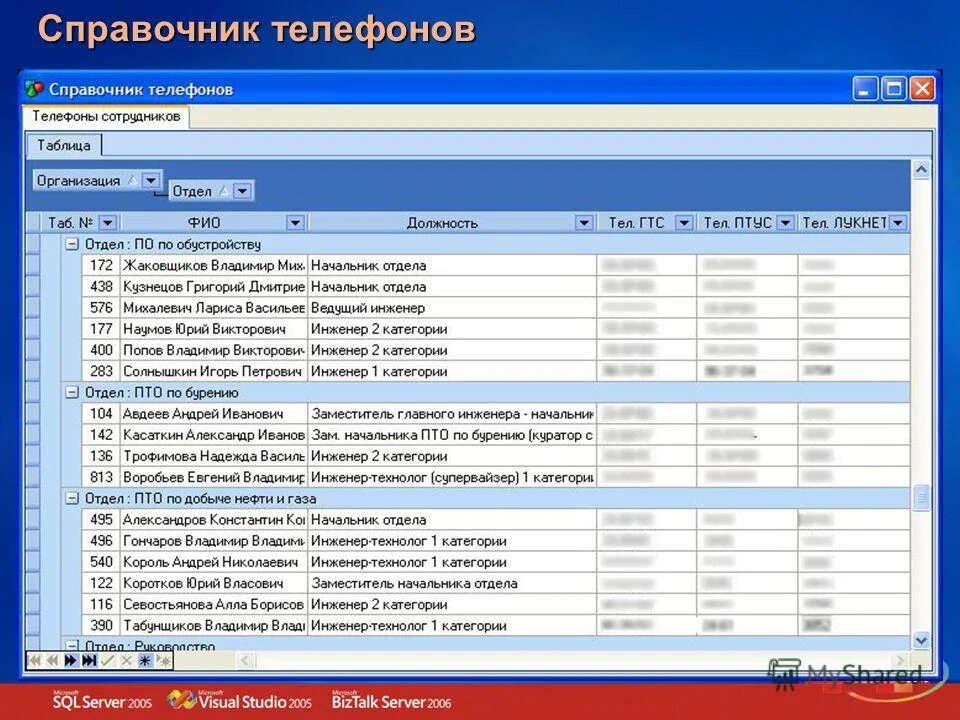
Task: Advance to next record in navigator
Action: tap(70, 660)
